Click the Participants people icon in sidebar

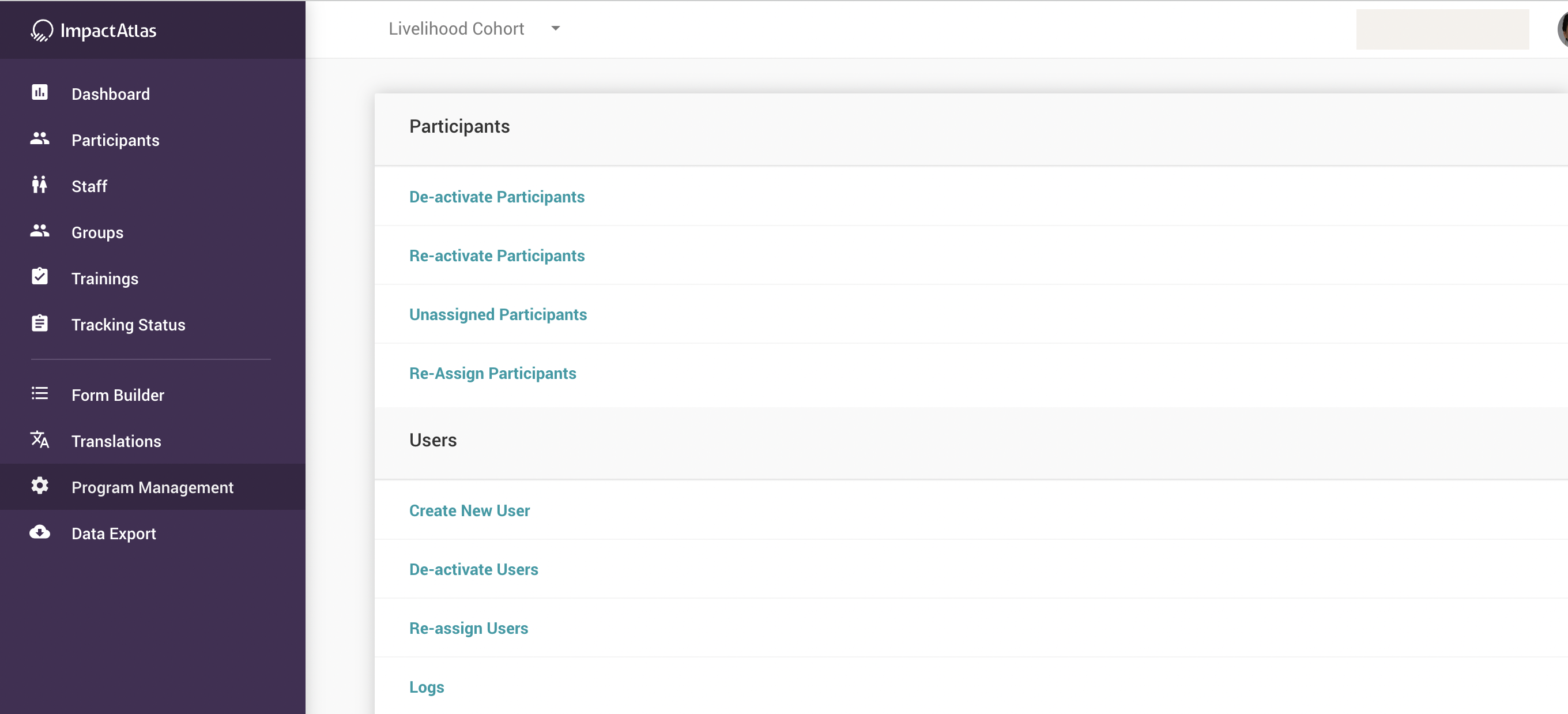40,139
